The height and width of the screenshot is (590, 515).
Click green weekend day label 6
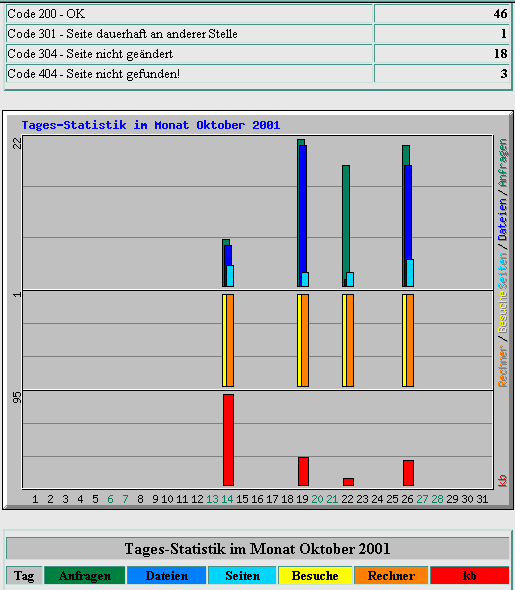[x=110, y=499]
